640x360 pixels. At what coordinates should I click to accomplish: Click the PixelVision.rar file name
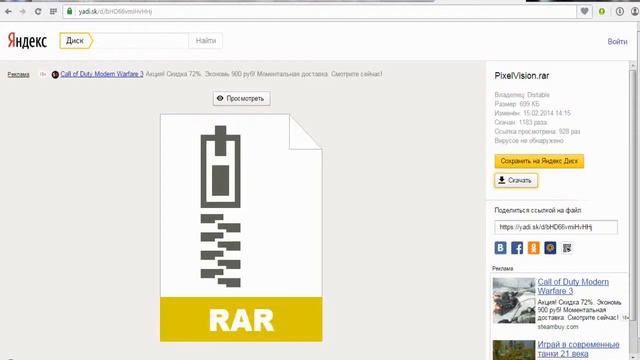[522, 76]
